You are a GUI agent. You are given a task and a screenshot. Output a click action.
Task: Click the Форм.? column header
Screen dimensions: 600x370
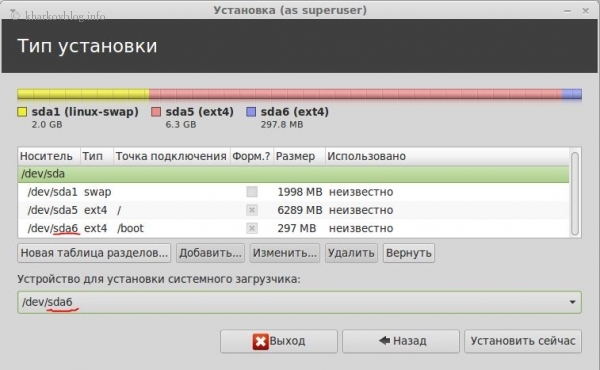tap(251, 156)
